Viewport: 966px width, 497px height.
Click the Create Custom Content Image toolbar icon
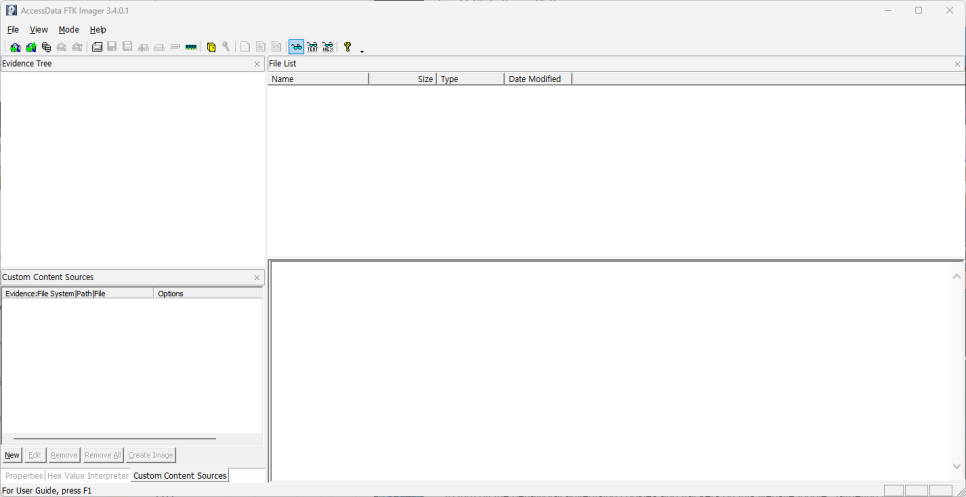(x=159, y=47)
